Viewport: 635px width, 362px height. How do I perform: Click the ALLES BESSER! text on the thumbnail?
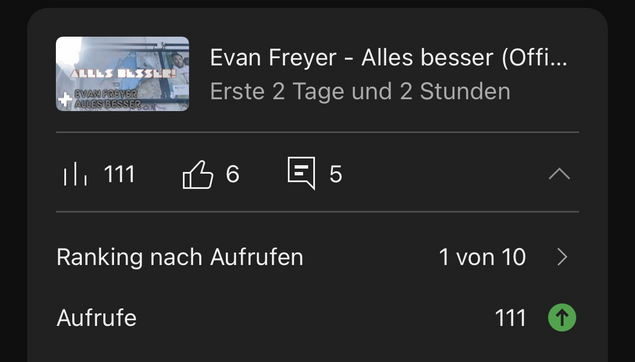124,74
